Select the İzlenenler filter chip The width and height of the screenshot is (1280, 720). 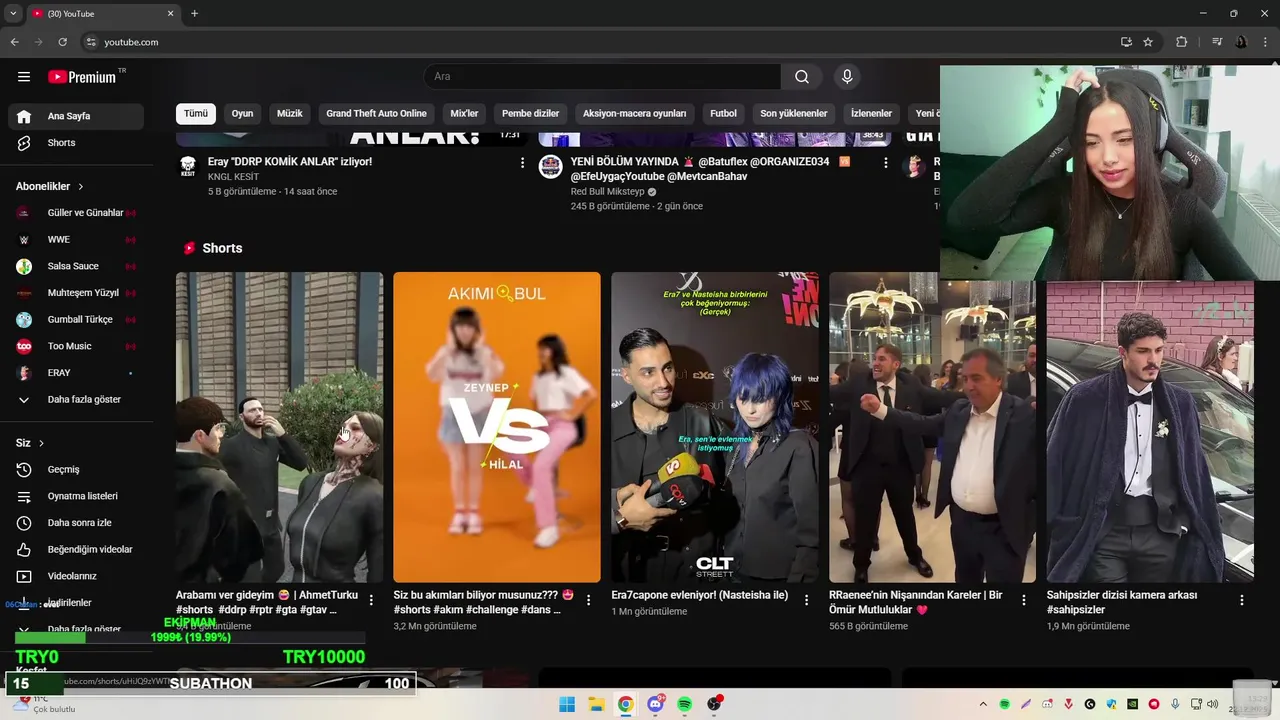871,114
